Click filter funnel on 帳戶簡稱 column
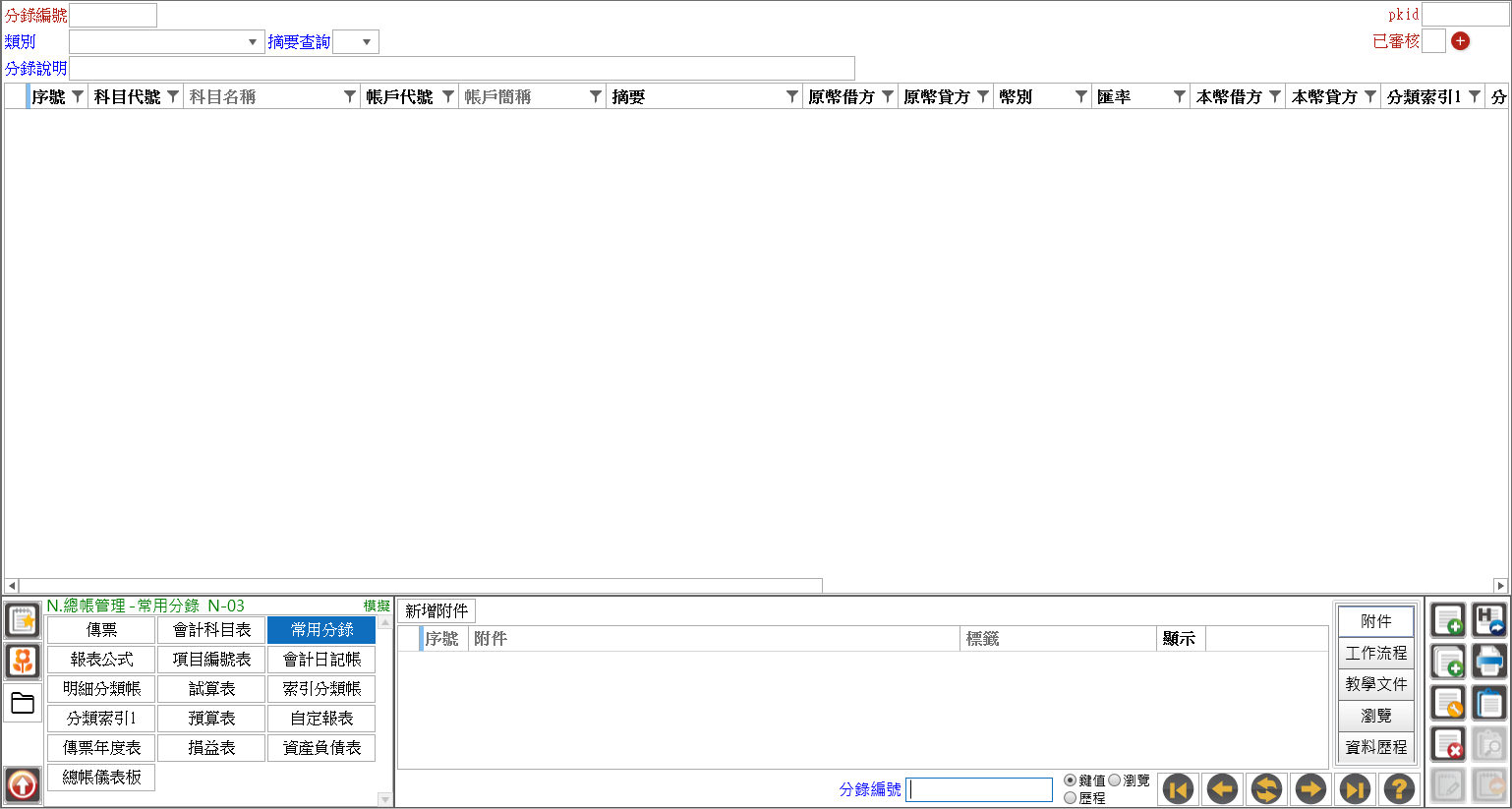1512x809 pixels. click(596, 96)
